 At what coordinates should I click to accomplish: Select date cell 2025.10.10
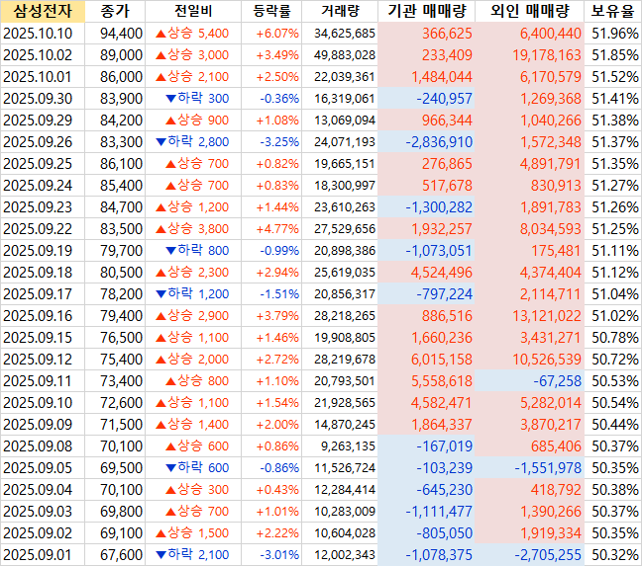[x=43, y=33]
